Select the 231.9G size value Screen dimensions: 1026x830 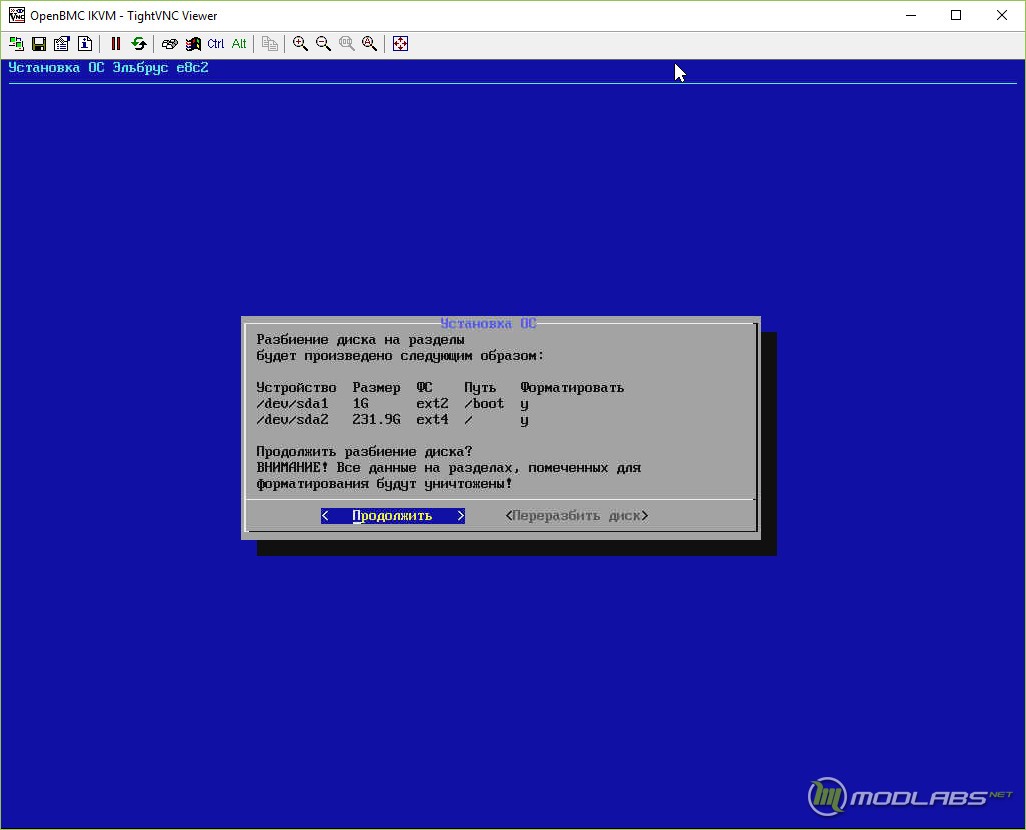[x=376, y=420]
